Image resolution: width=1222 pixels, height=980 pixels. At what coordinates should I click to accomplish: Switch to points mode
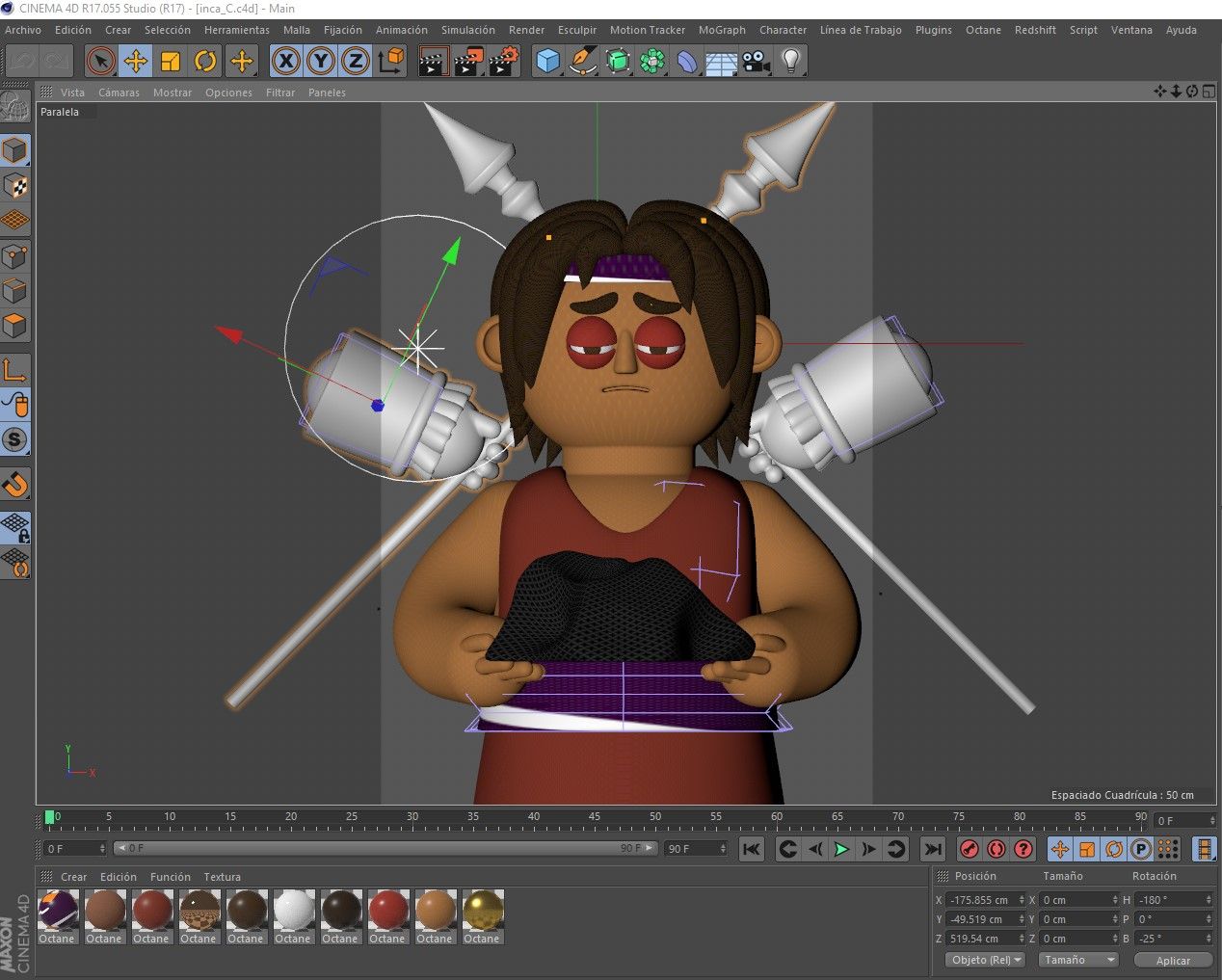[x=15, y=255]
